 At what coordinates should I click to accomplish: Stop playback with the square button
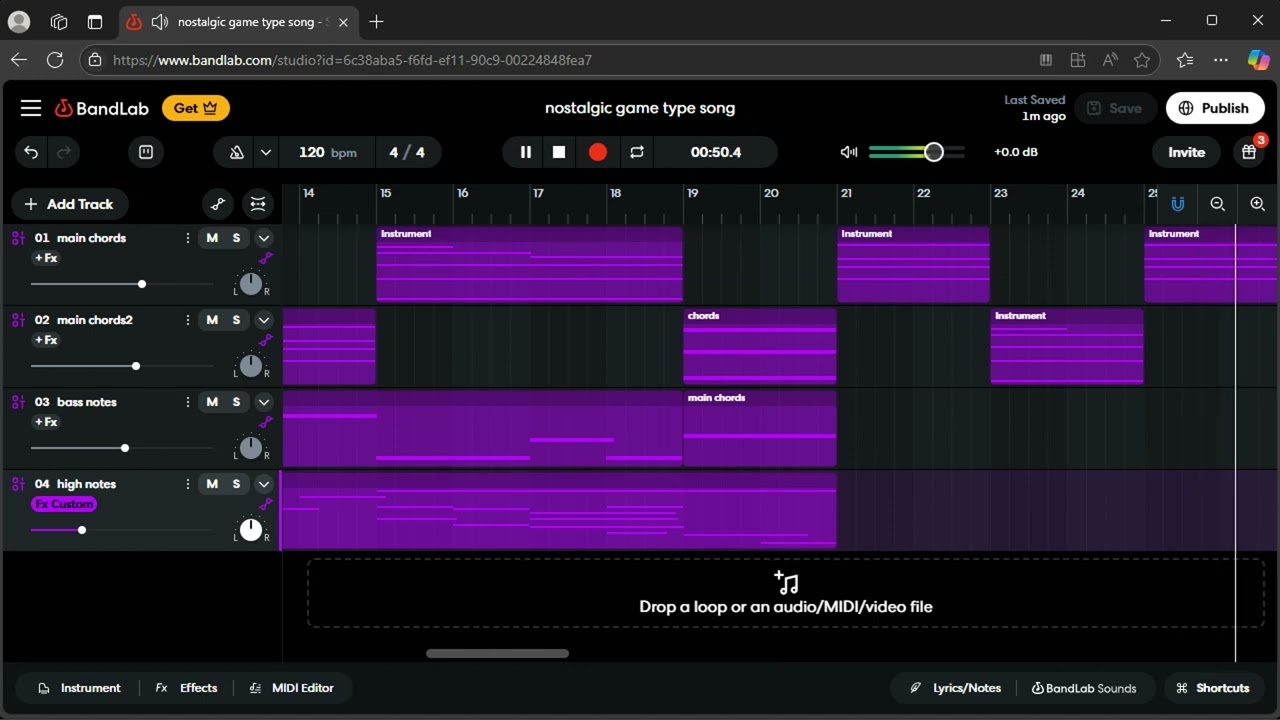pos(559,152)
